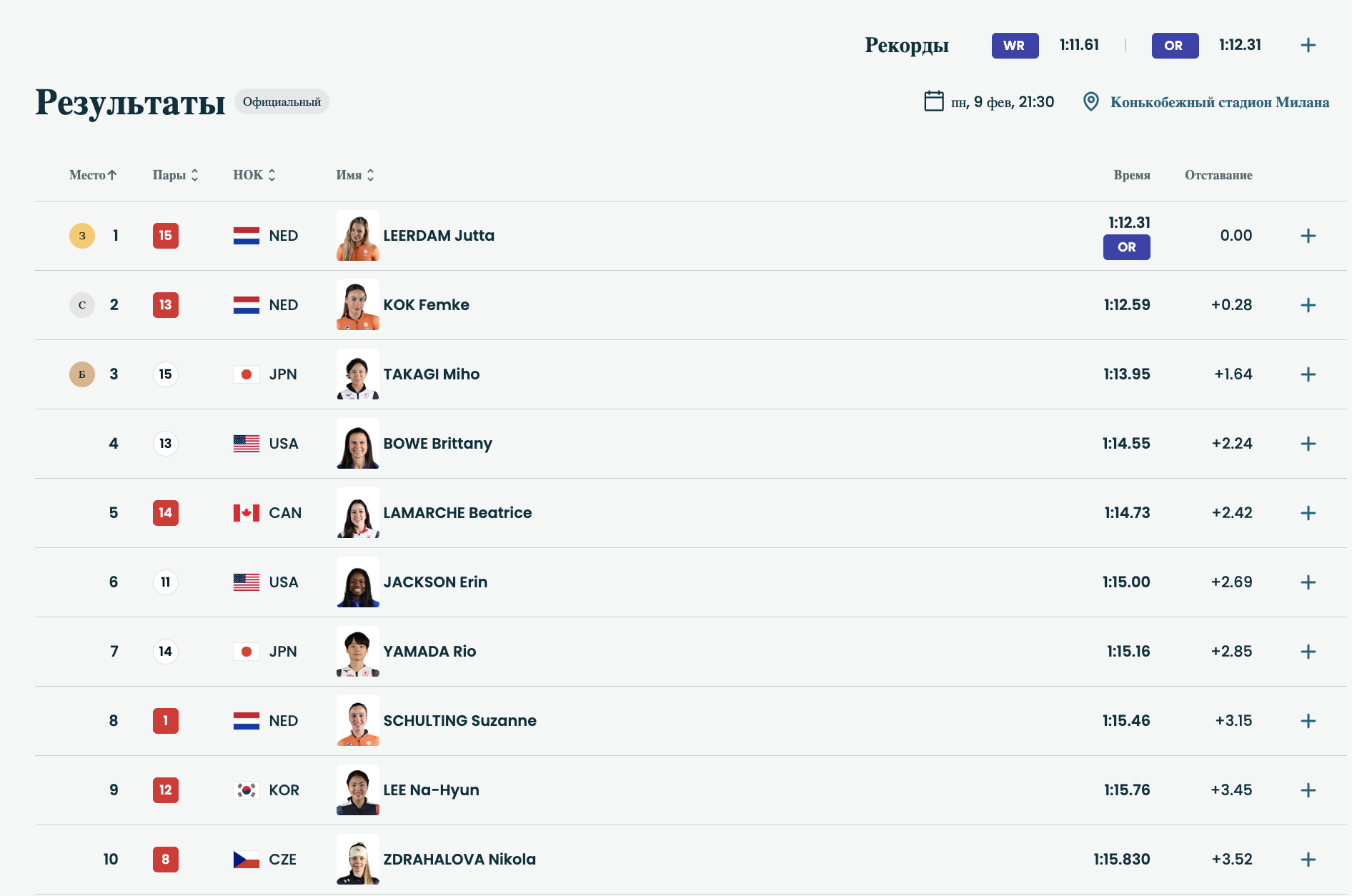Expand the records section with plus
Image resolution: width=1352 pixels, height=896 pixels.
[1308, 45]
